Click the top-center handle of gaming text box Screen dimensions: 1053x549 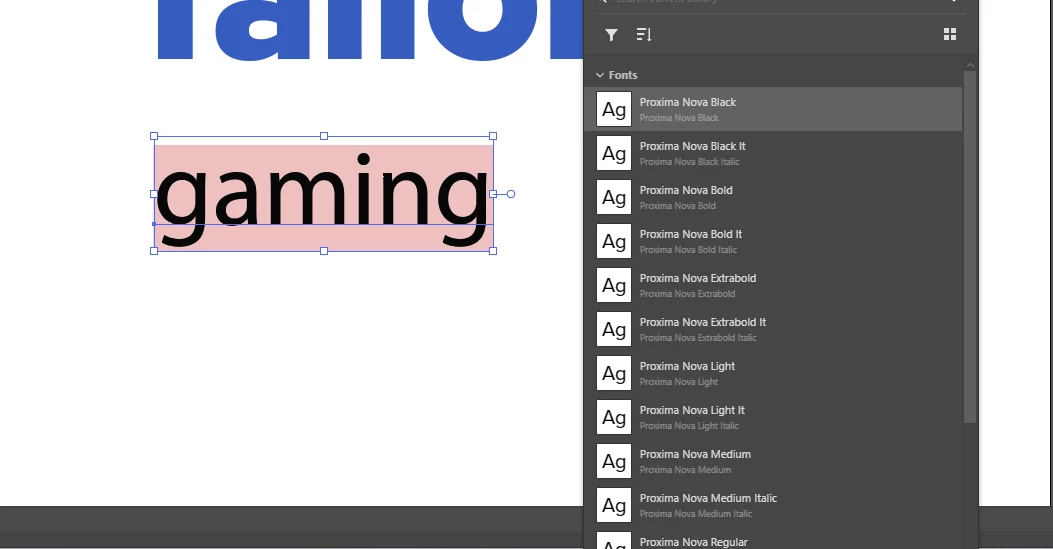[324, 136]
